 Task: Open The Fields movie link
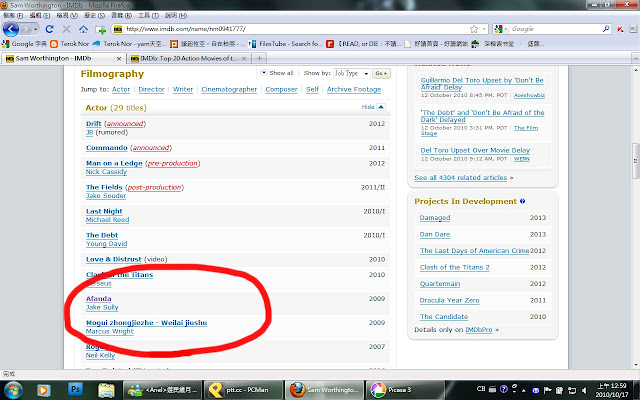point(104,187)
